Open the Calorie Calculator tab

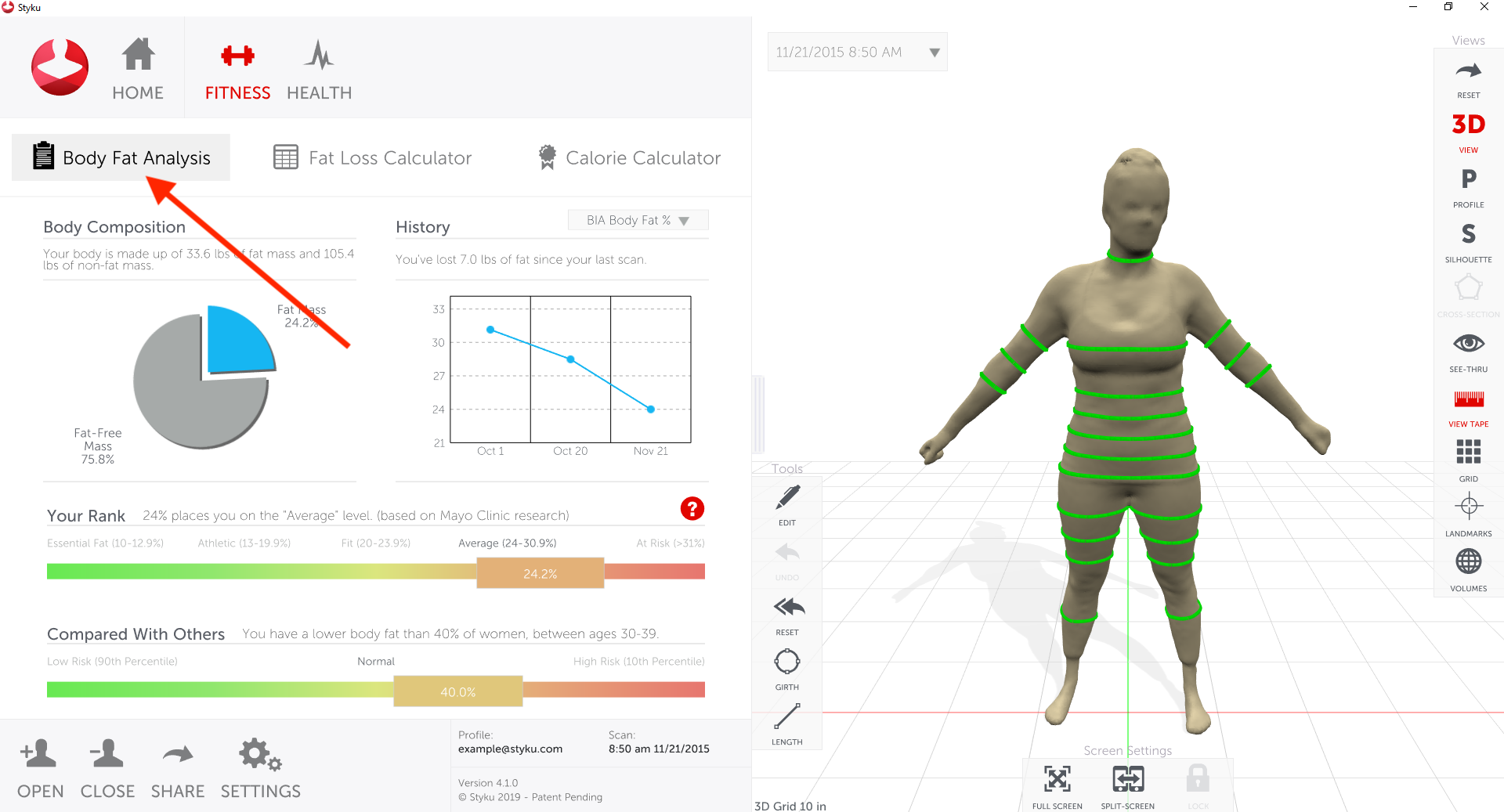click(629, 157)
